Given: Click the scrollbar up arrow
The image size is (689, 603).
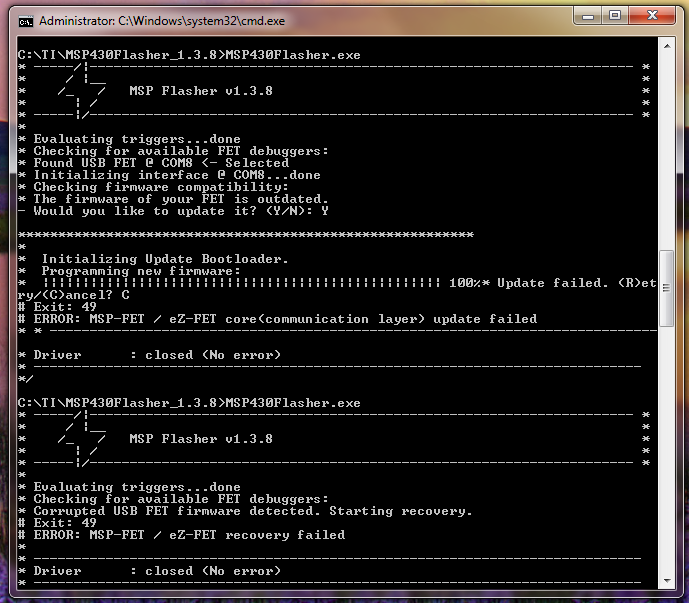Looking at the screenshot, I should [x=667, y=46].
